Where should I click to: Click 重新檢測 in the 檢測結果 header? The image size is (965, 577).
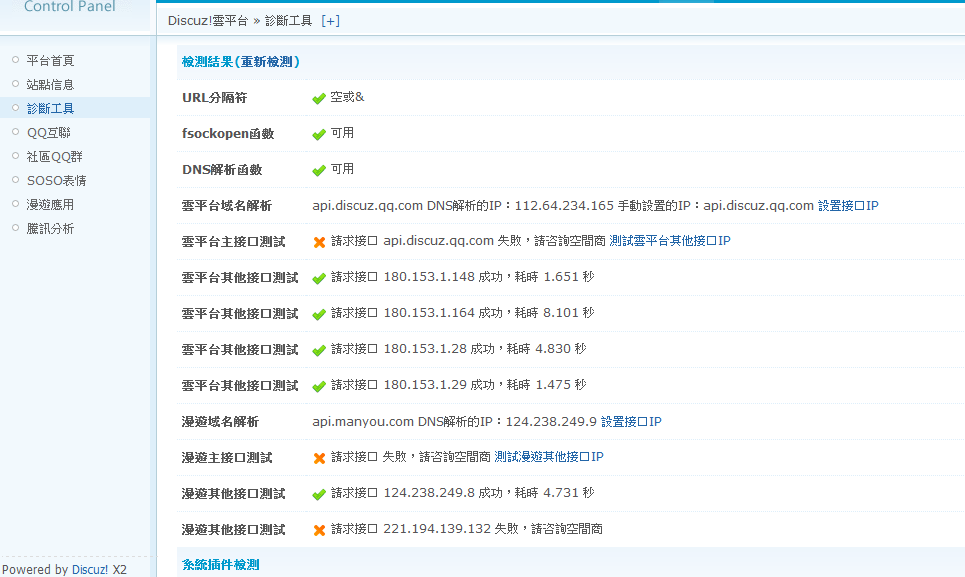point(266,62)
